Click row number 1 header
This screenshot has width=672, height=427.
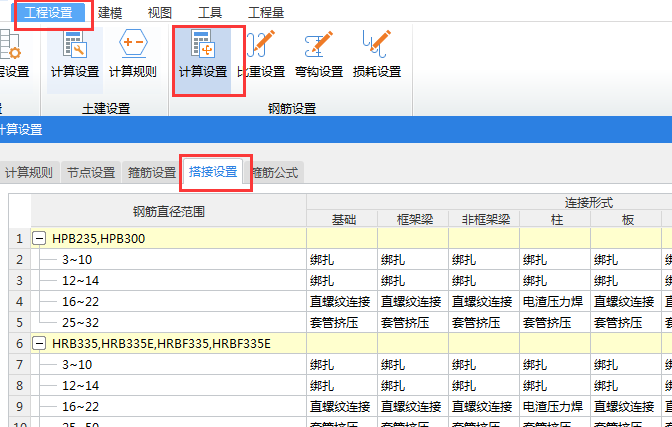(20, 238)
